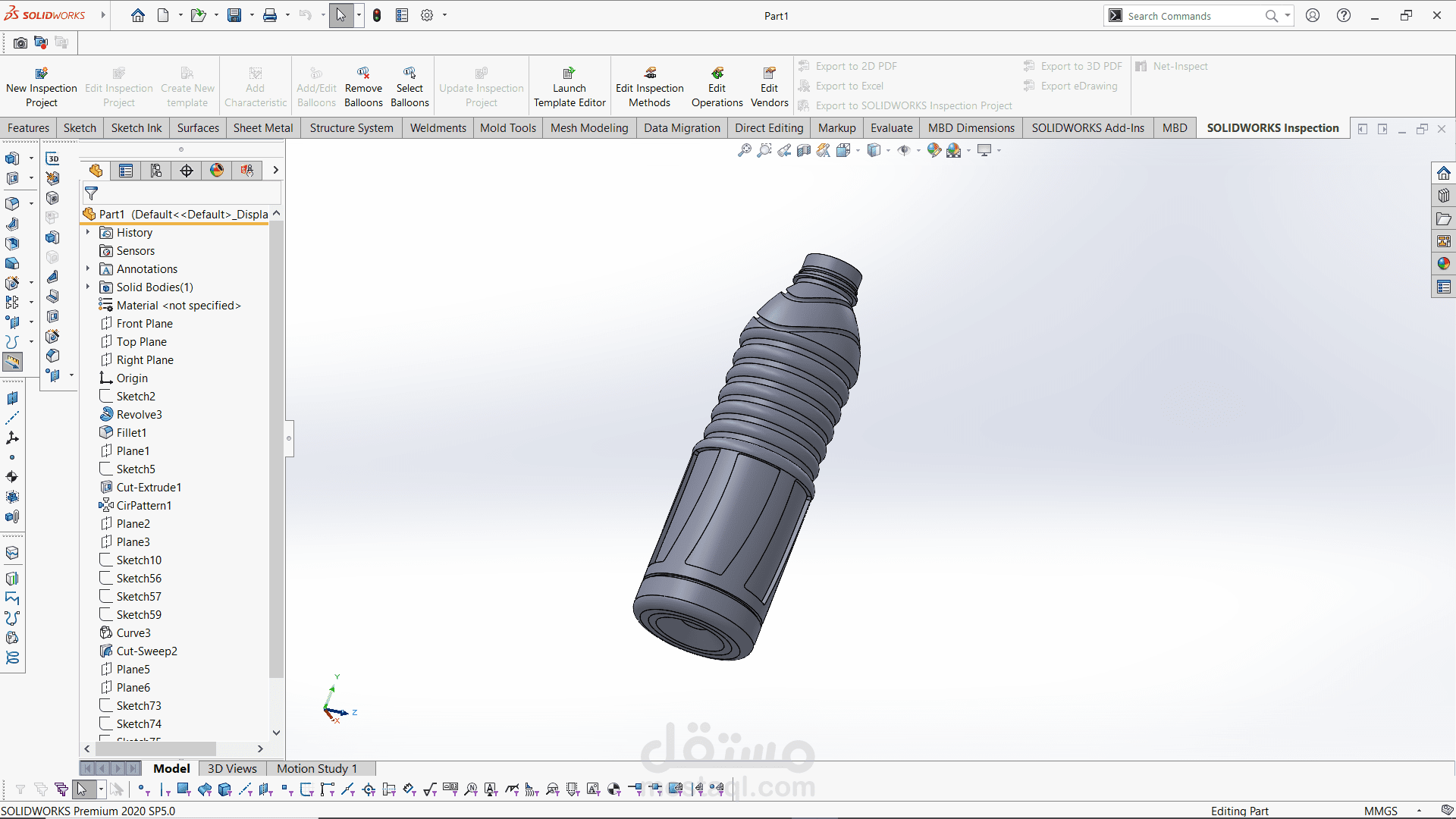Switch to the Sketch tab
Image resolution: width=1456 pixels, height=819 pixels.
80,128
